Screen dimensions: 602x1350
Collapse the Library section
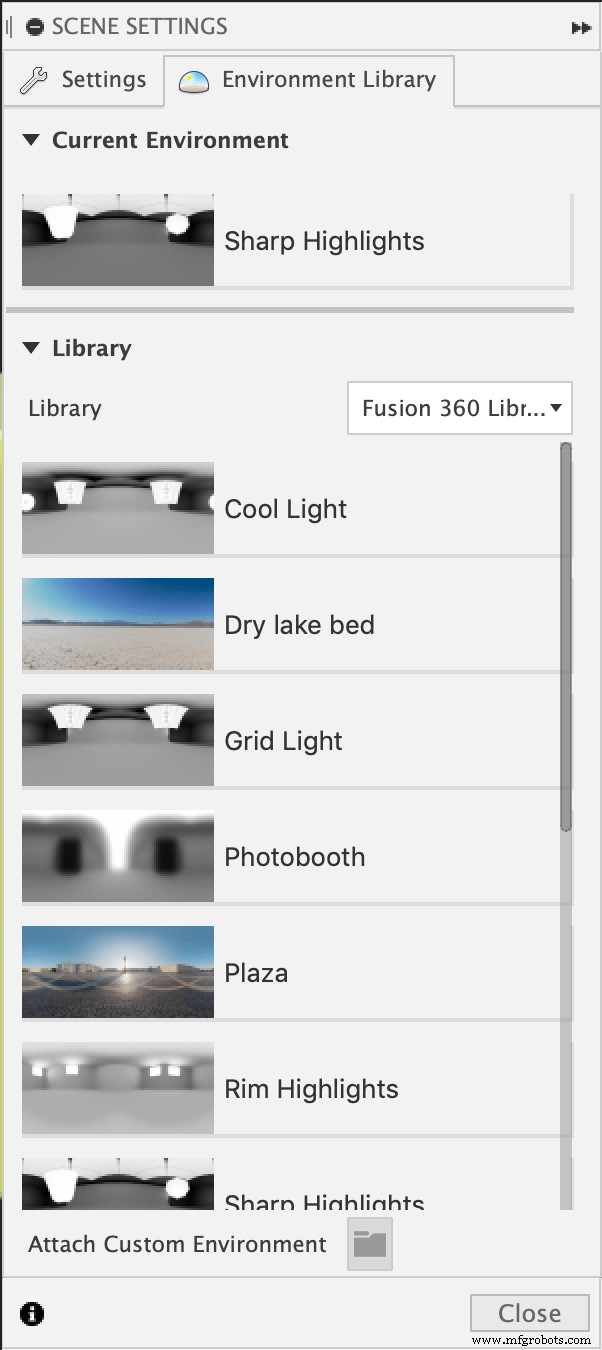click(30, 348)
